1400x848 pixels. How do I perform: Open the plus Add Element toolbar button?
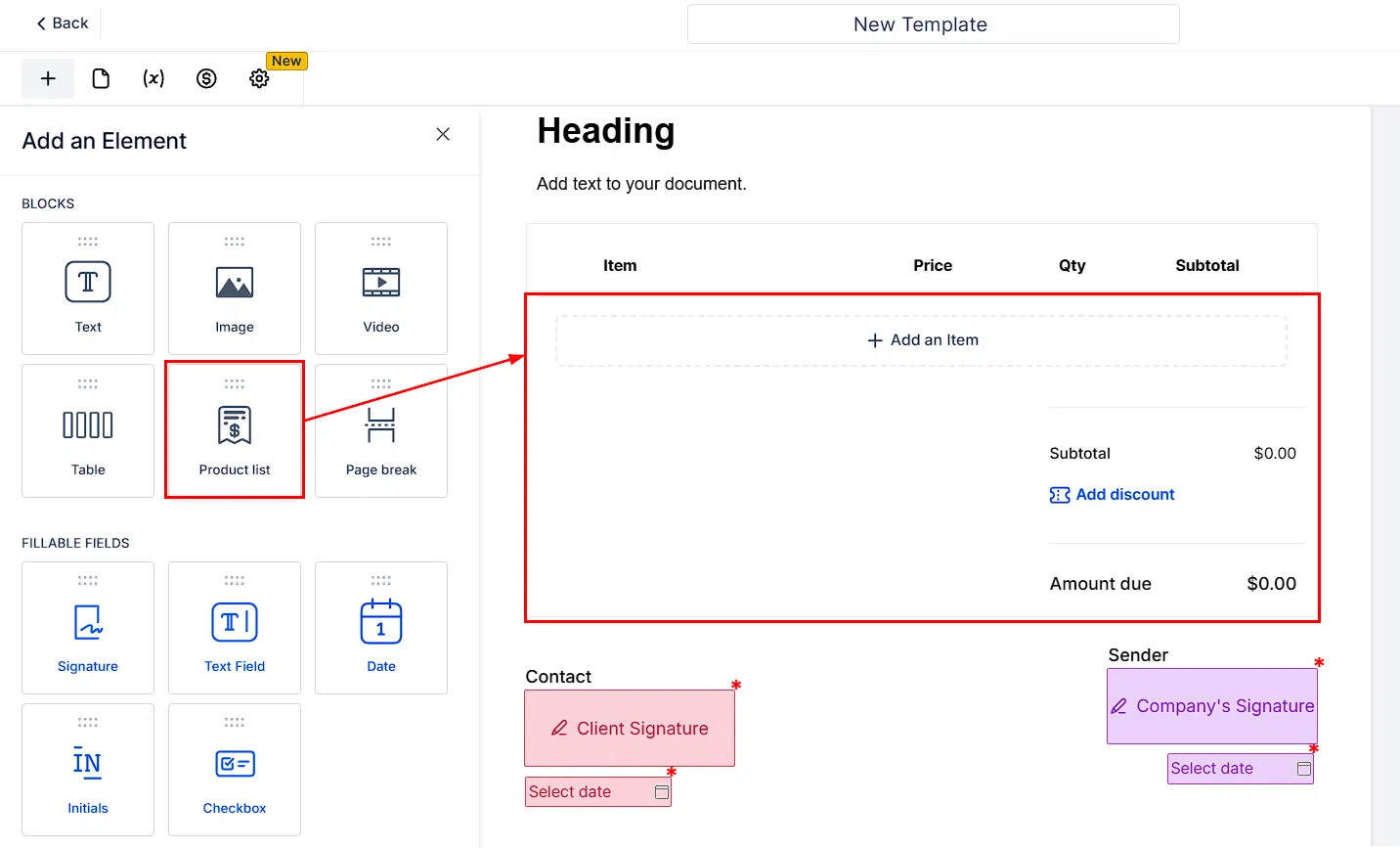coord(48,78)
